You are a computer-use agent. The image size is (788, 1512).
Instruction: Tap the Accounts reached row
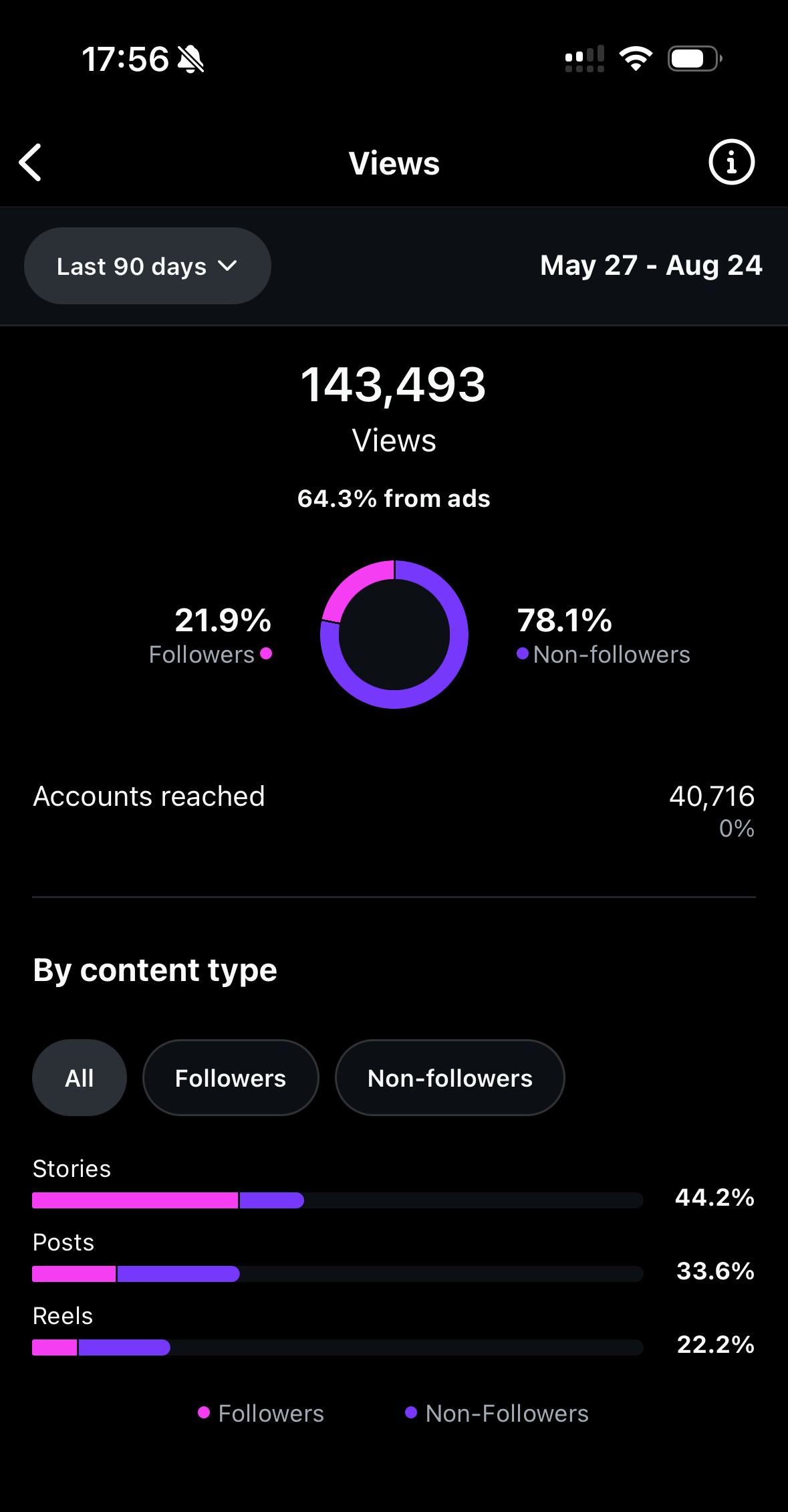click(x=394, y=809)
